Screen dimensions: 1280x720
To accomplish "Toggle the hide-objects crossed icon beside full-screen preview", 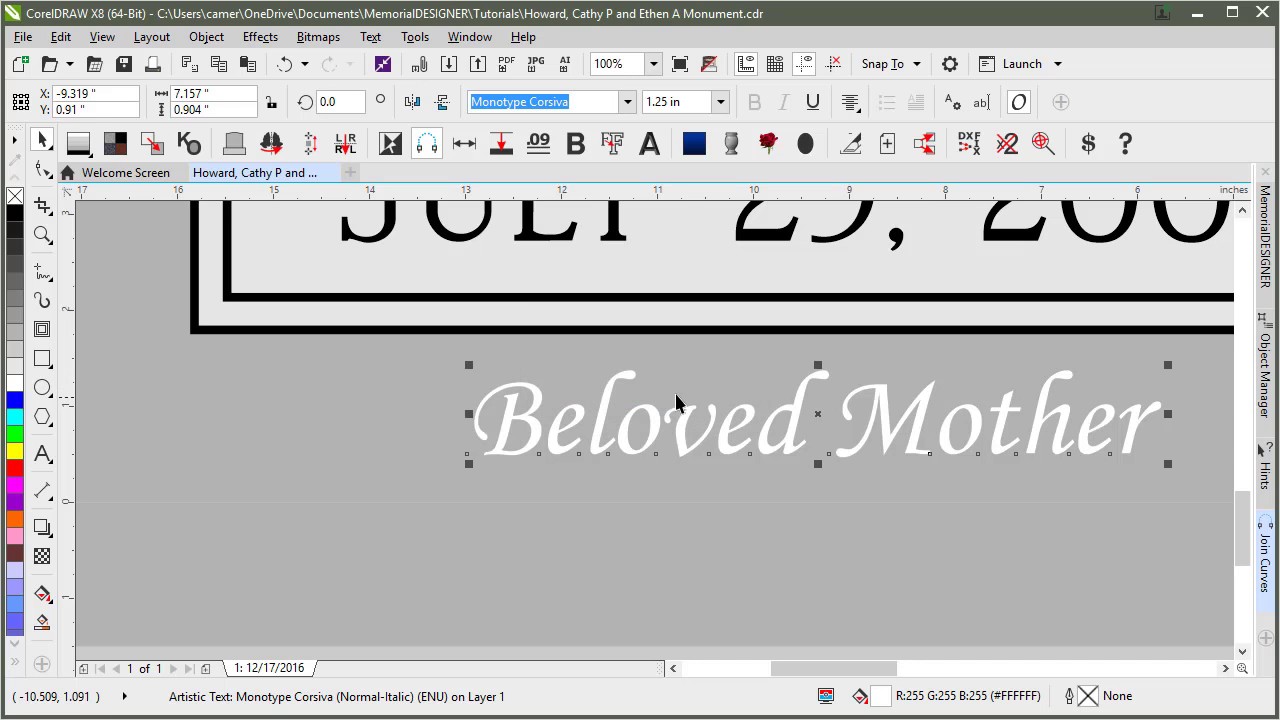I will coord(709,64).
